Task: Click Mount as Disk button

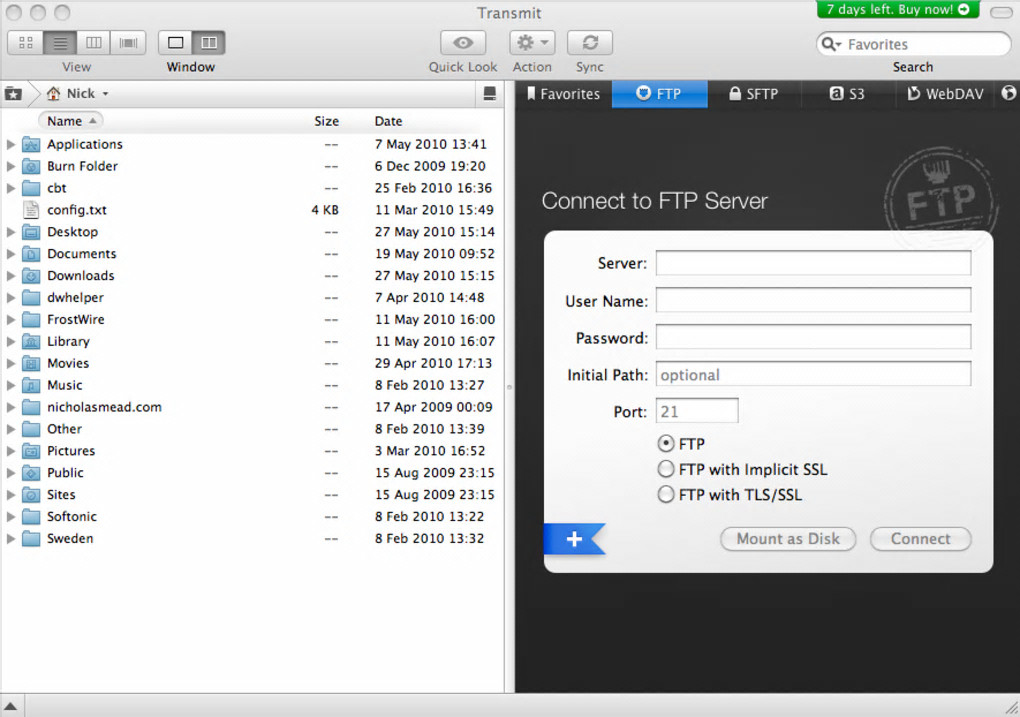Action: coord(788,539)
